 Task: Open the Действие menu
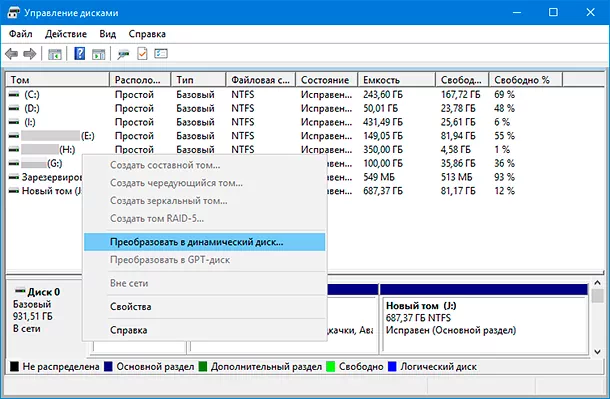click(x=66, y=34)
